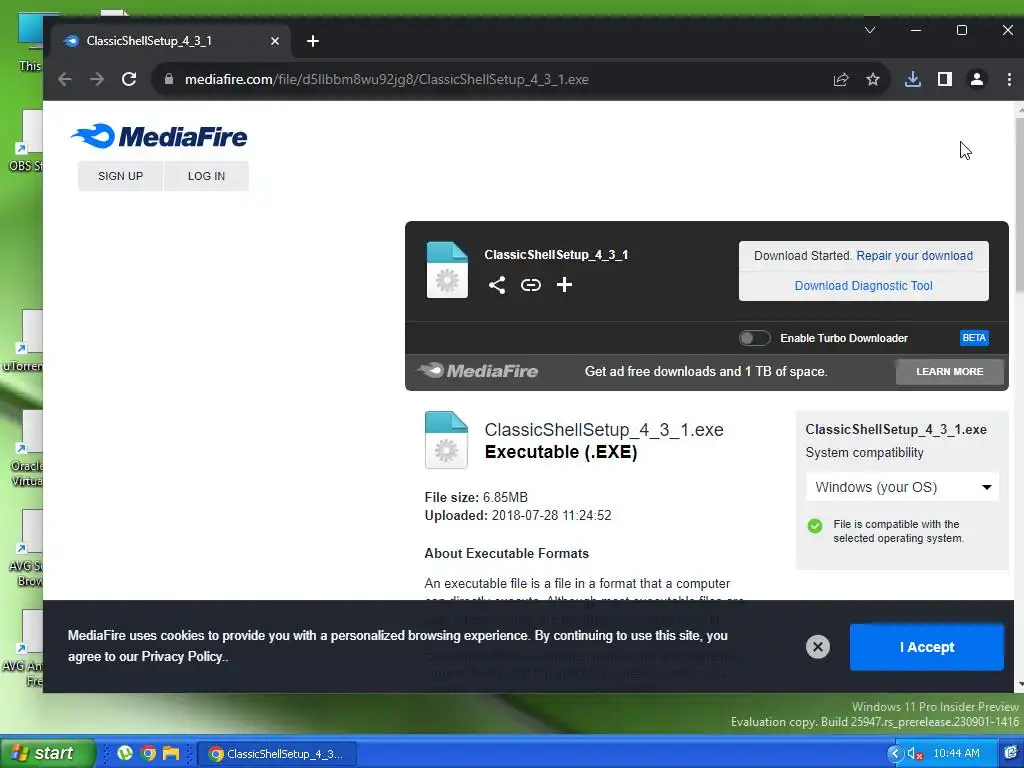Open the Repair your download link
The image size is (1024, 768).
coord(914,256)
